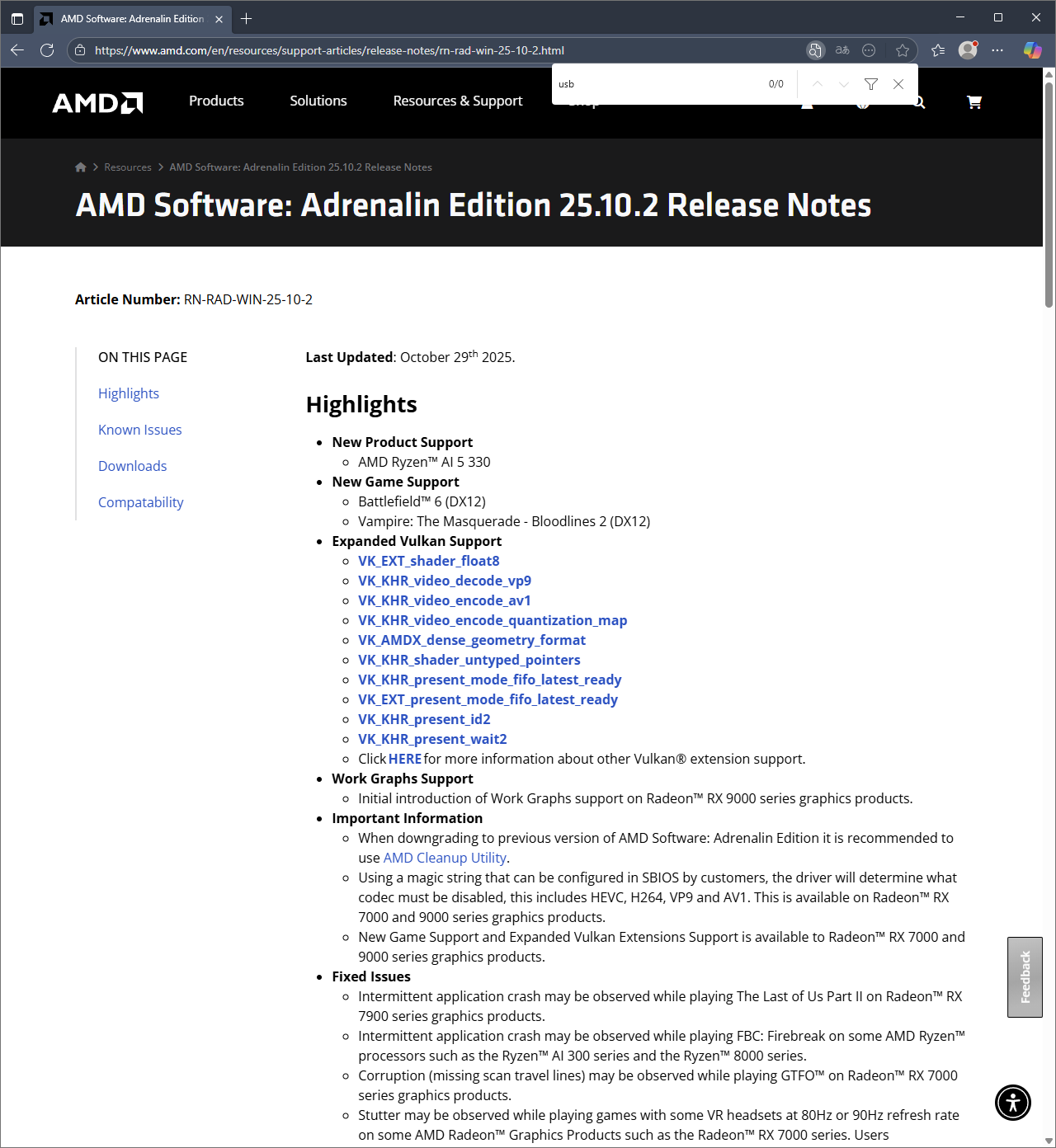Open the Solutions menu
Viewport: 1056px width, 1148px height.
pyautogui.click(x=318, y=101)
